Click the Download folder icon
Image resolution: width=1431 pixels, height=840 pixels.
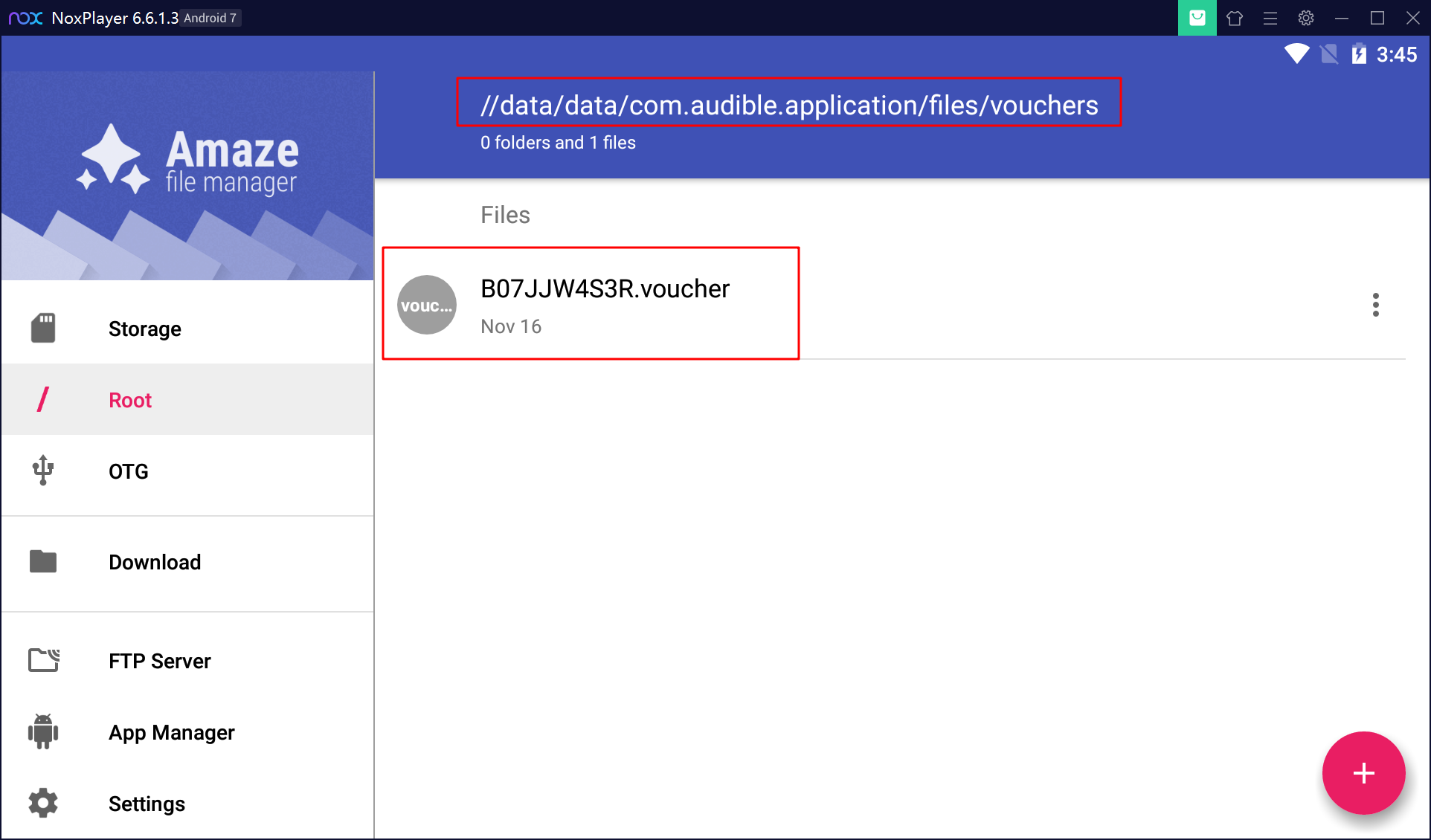coord(43,562)
